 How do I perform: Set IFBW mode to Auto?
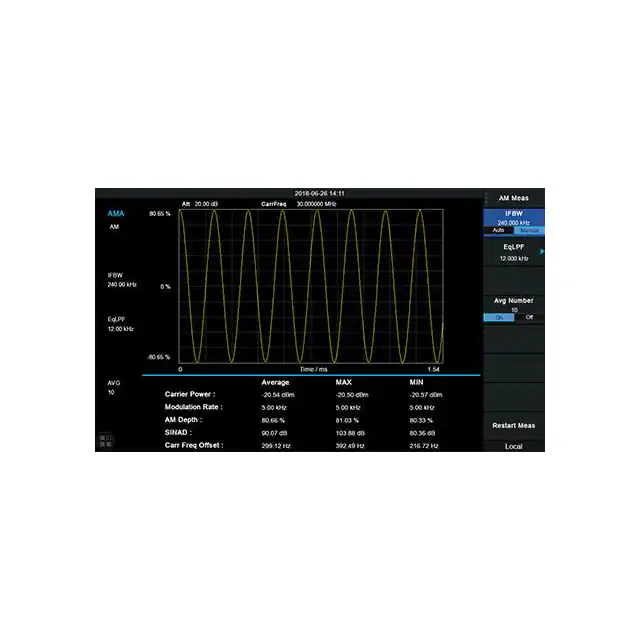(499, 231)
